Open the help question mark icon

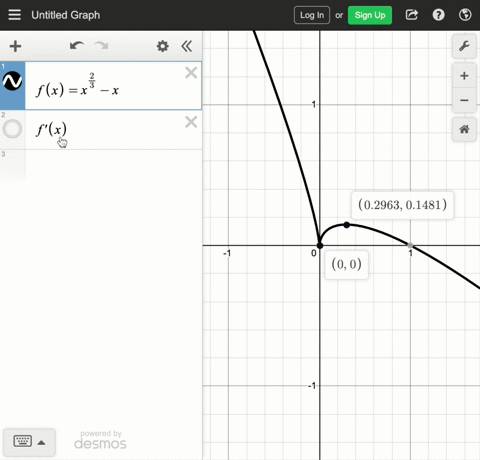tap(438, 15)
